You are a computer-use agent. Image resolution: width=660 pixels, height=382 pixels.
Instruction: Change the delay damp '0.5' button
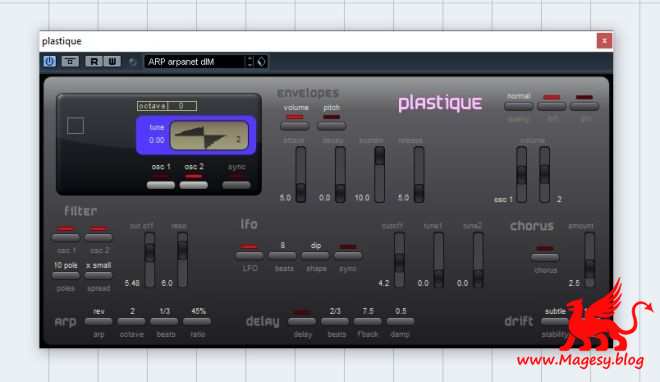tap(400, 321)
